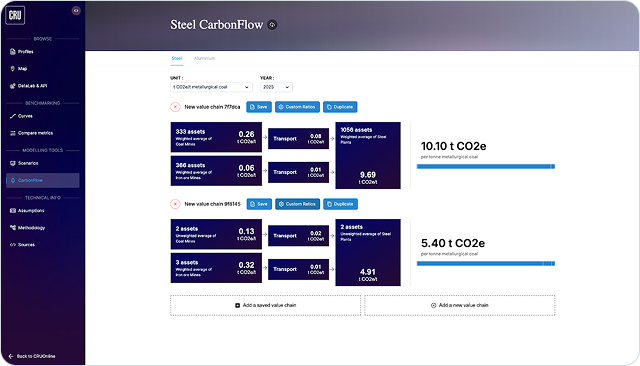Select CarbonFlow in the sidebar
This screenshot has height=366, width=640.
42,180
